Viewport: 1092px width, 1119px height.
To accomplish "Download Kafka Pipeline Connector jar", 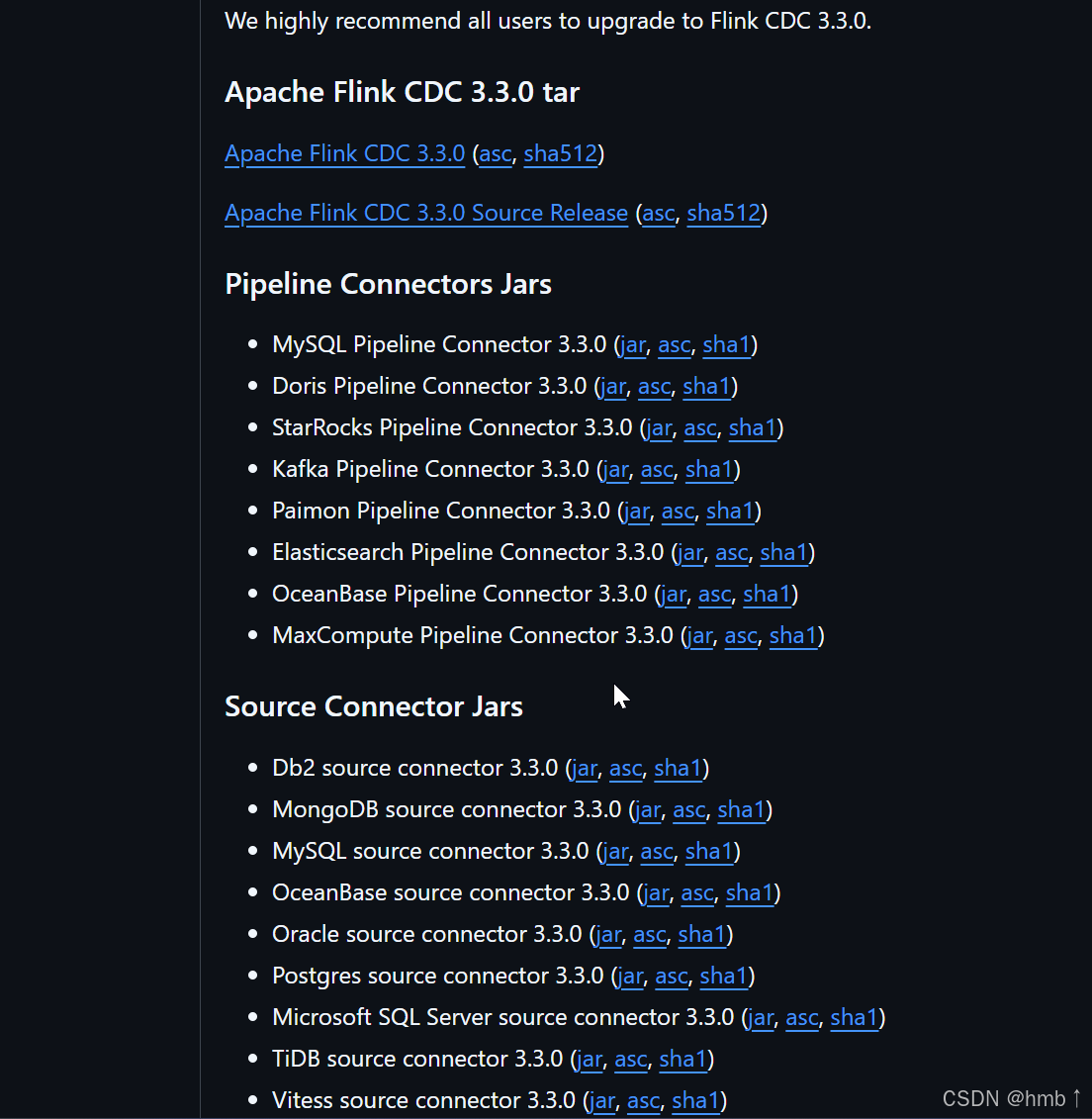I will [616, 470].
